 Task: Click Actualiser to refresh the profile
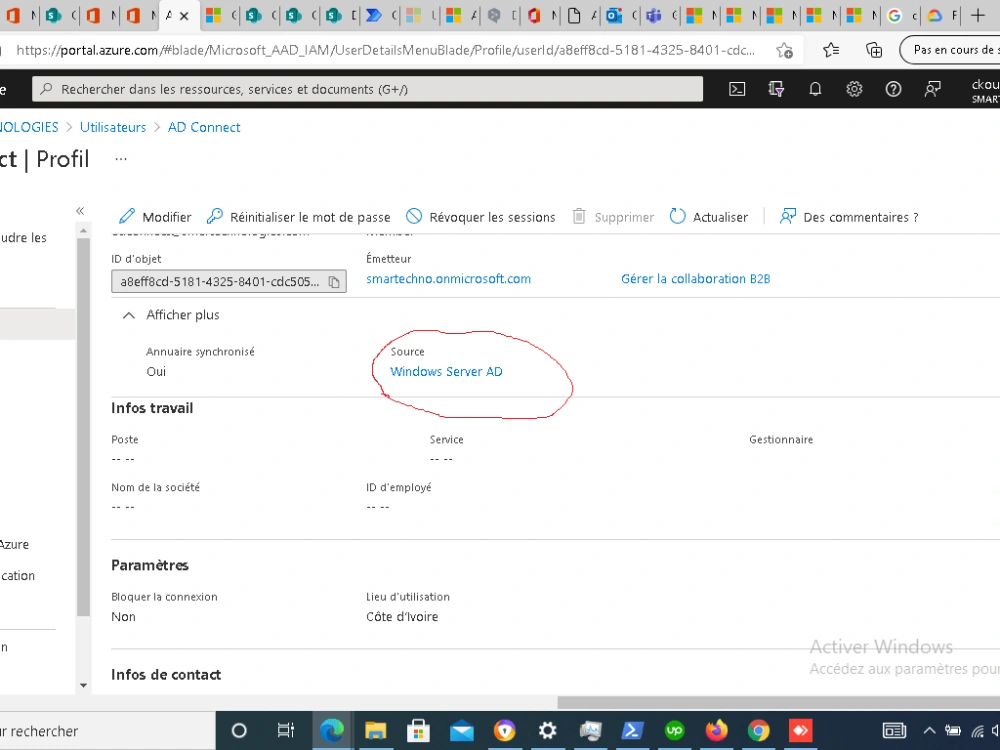click(709, 217)
